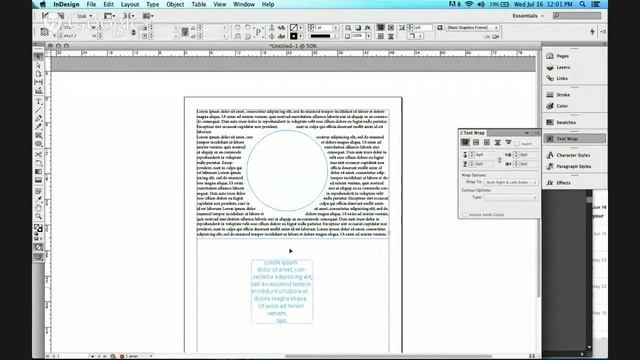Screen dimensions: 640x360
Task: Click the volume icon in menu bar
Action: pos(481,4)
